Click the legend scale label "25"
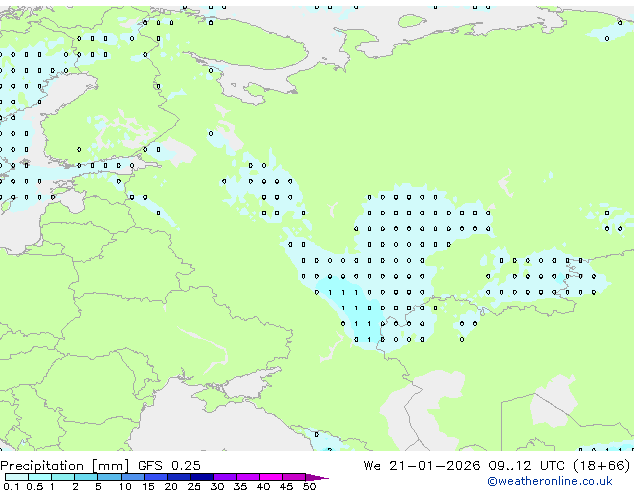634x490 pixels. 194,486
